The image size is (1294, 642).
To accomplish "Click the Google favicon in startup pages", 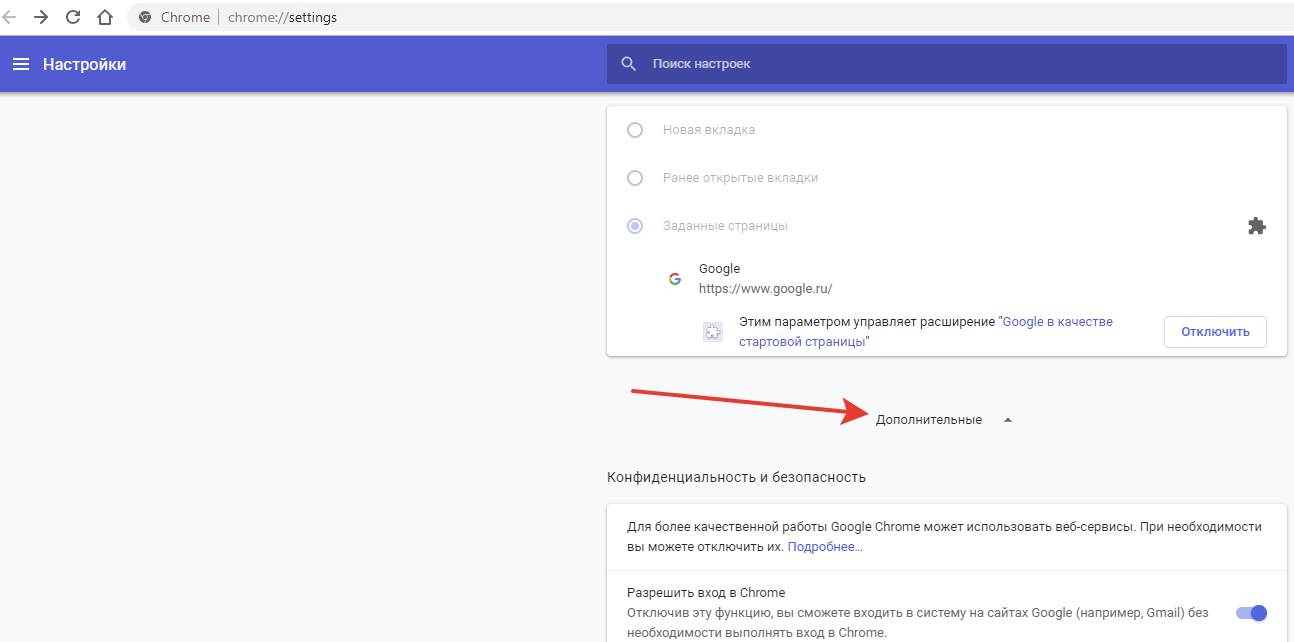I will click(x=675, y=279).
